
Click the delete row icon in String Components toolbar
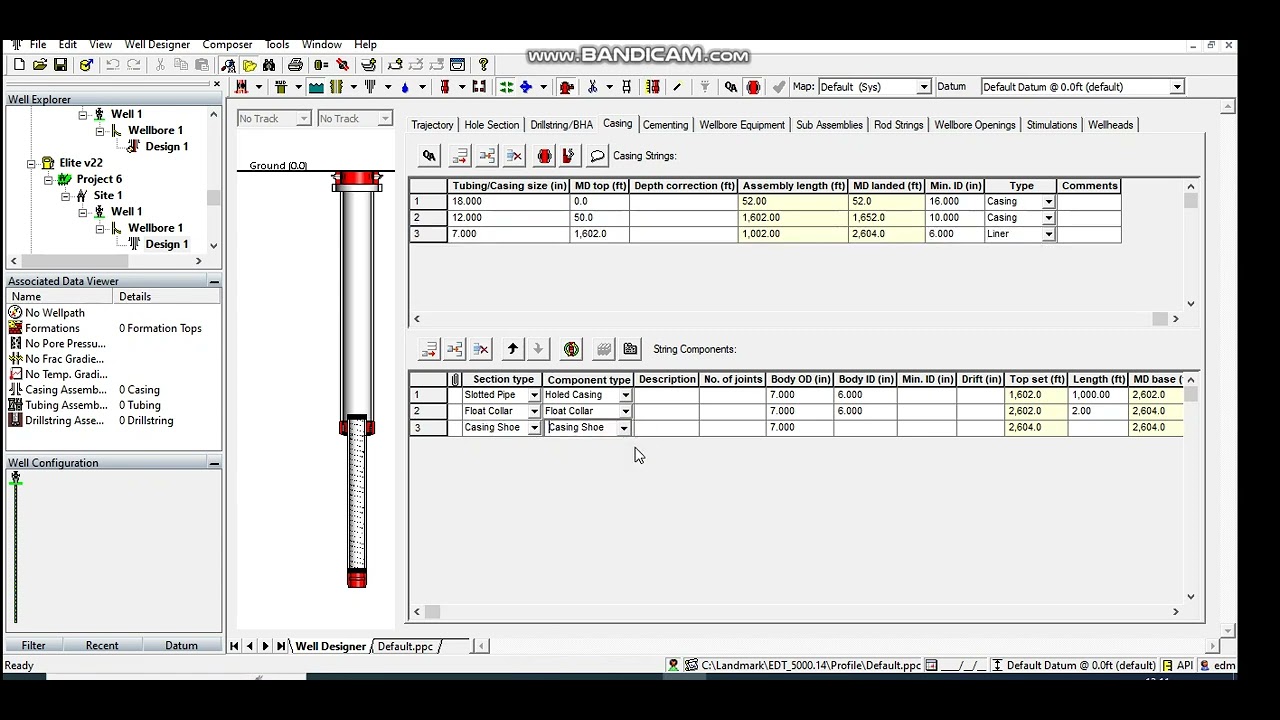pos(481,349)
